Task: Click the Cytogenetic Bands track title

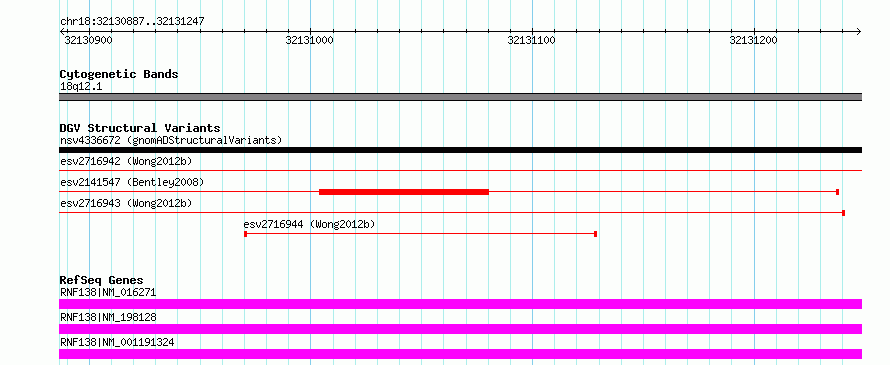Action: (x=119, y=74)
